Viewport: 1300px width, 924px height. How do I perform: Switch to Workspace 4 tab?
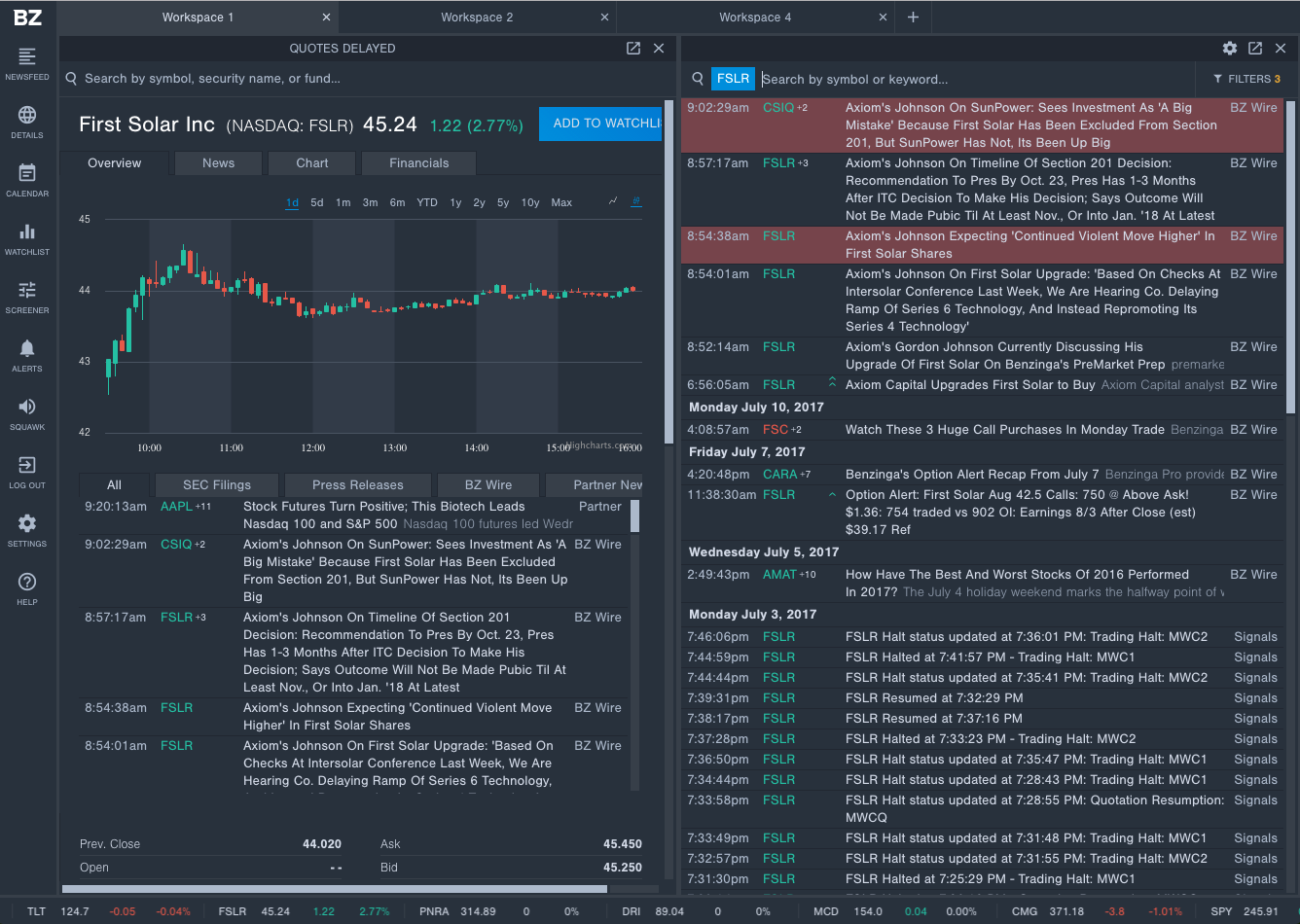pyautogui.click(x=755, y=17)
